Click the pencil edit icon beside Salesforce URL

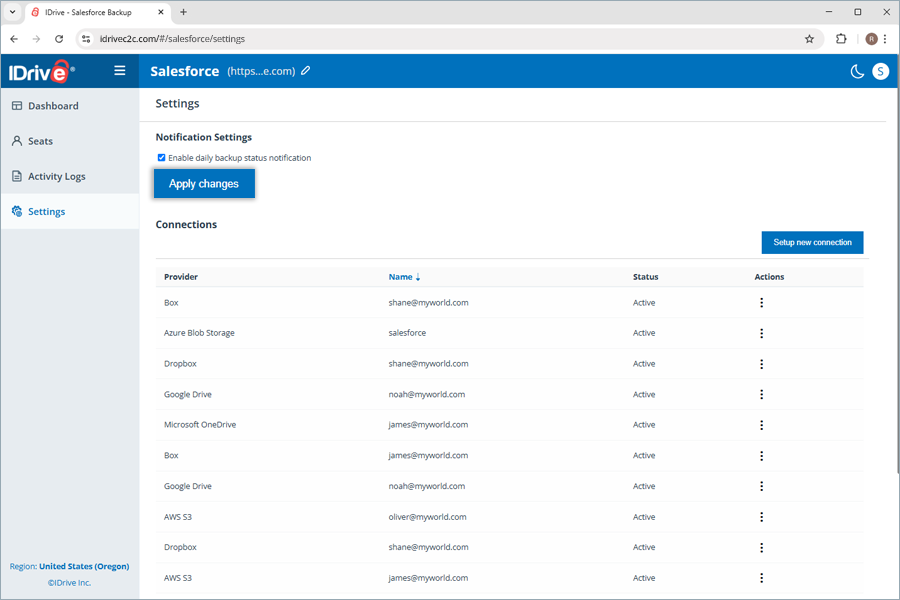coord(306,71)
